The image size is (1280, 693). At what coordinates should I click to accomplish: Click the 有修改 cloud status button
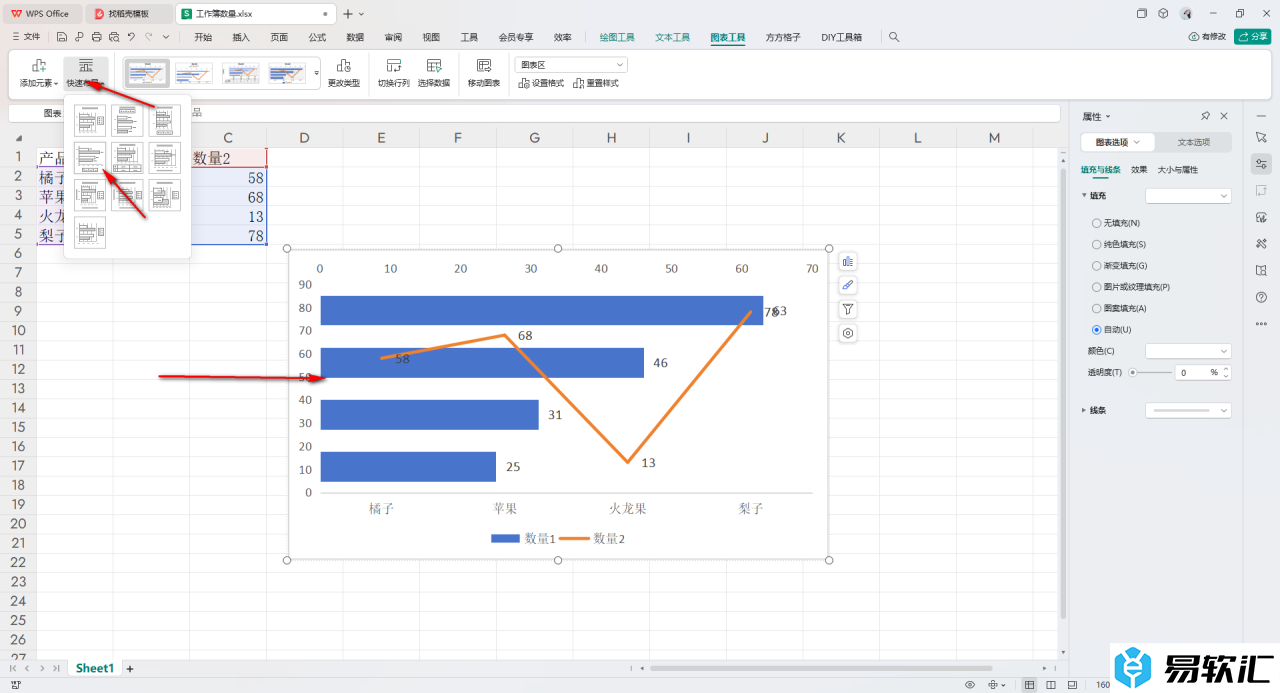(x=1207, y=37)
